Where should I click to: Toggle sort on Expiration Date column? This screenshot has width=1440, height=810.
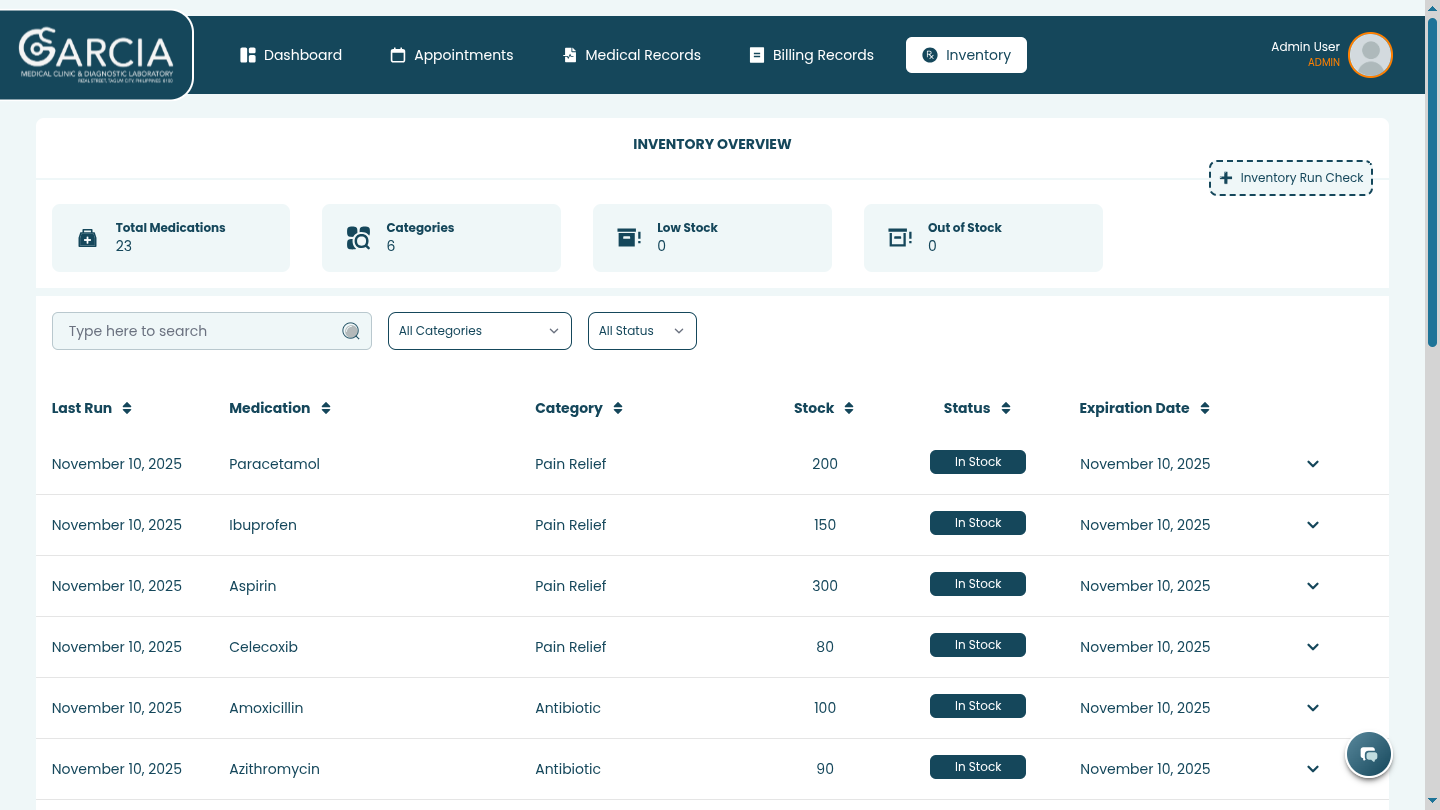pyautogui.click(x=1205, y=408)
